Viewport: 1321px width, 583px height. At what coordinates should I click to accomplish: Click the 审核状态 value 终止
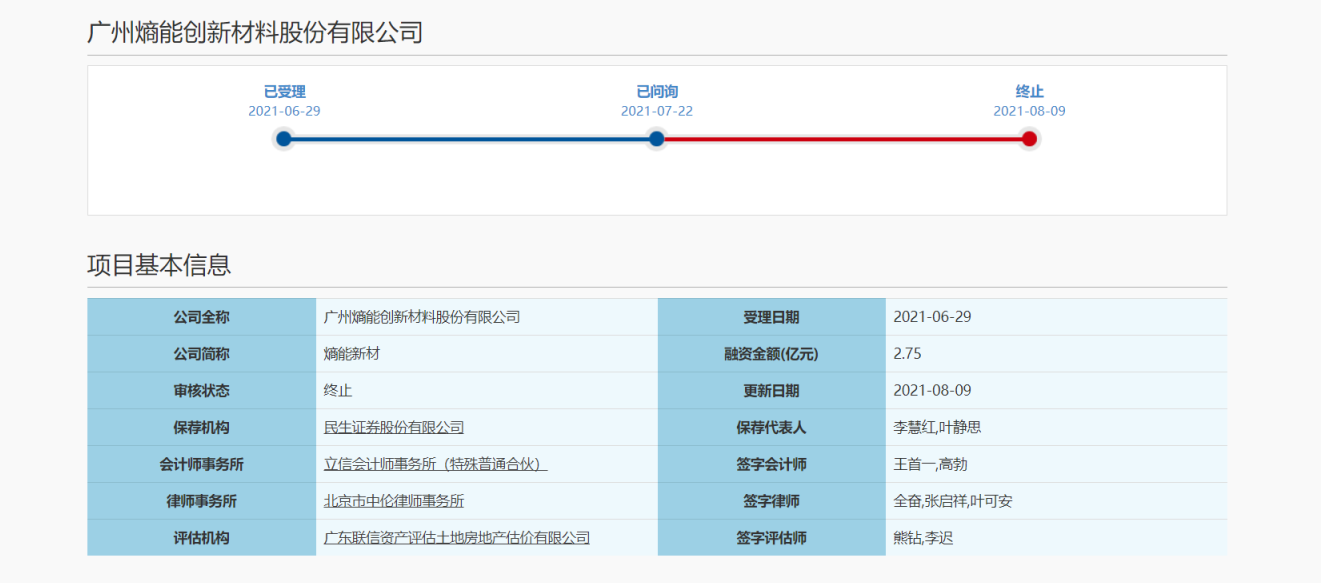339,391
